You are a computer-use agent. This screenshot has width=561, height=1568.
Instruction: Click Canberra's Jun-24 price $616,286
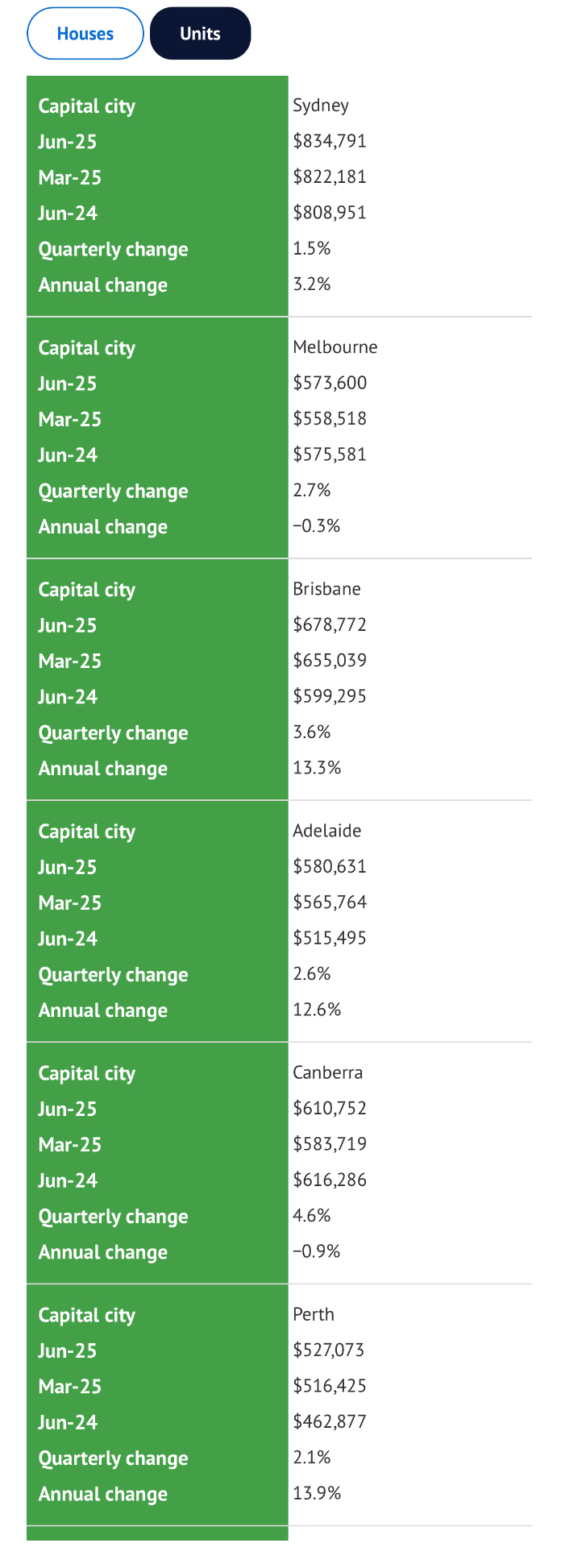[x=330, y=1180]
